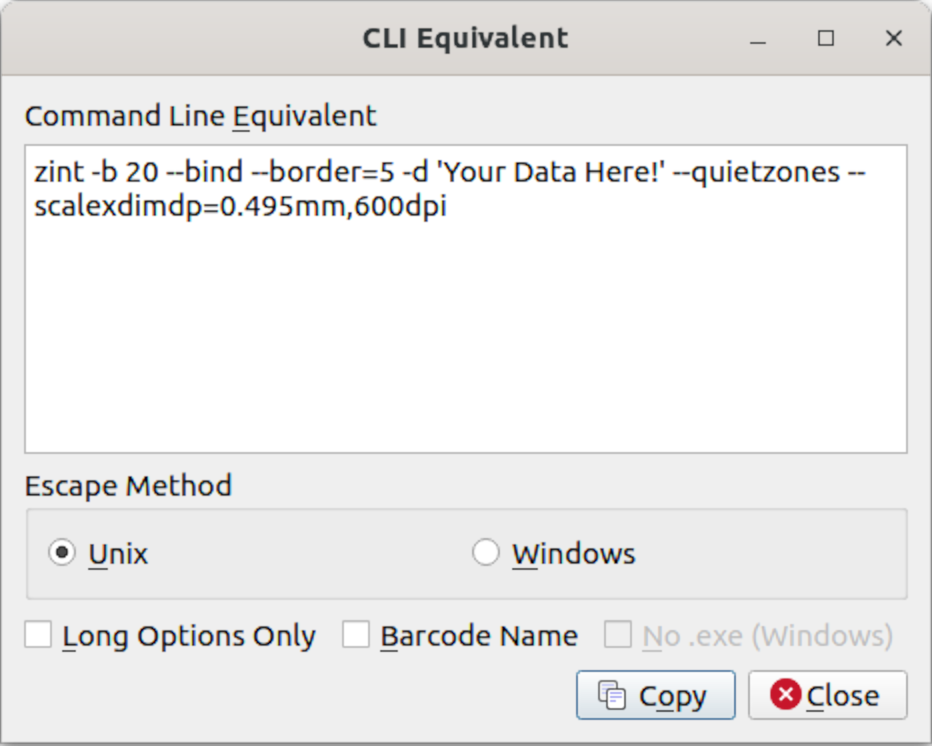Select the Unix escape method radio button
This screenshot has width=932, height=746.
[60, 551]
